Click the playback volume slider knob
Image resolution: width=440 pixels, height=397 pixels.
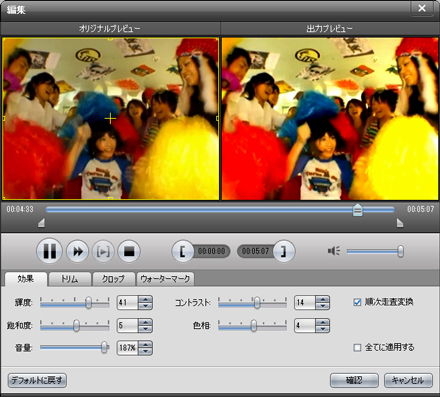pos(401,251)
